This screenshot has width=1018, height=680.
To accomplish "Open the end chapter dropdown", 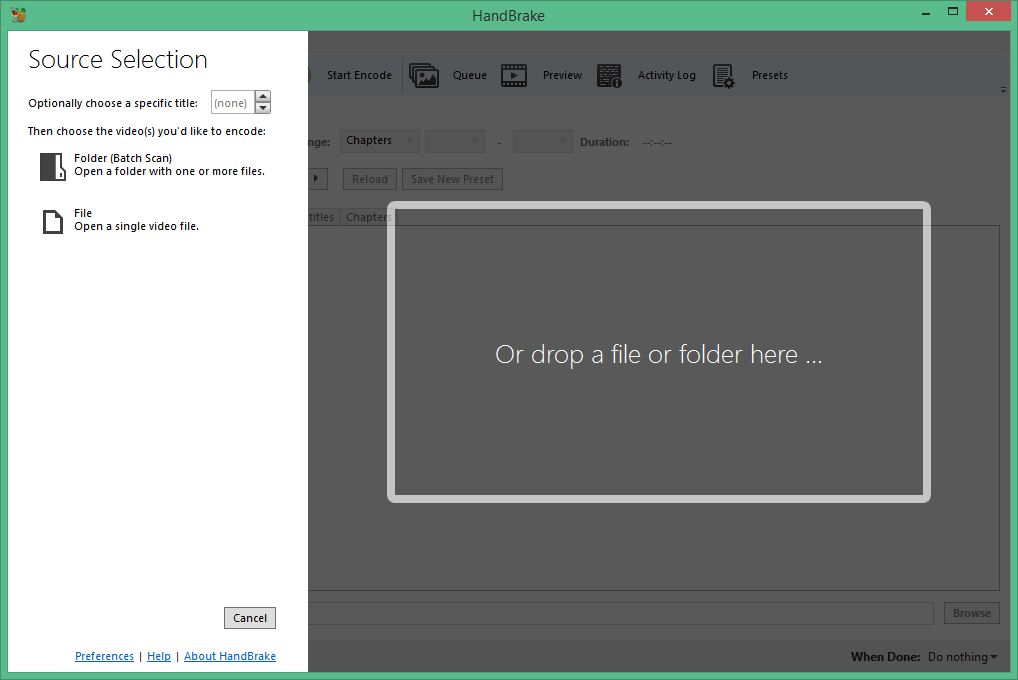I will [543, 141].
